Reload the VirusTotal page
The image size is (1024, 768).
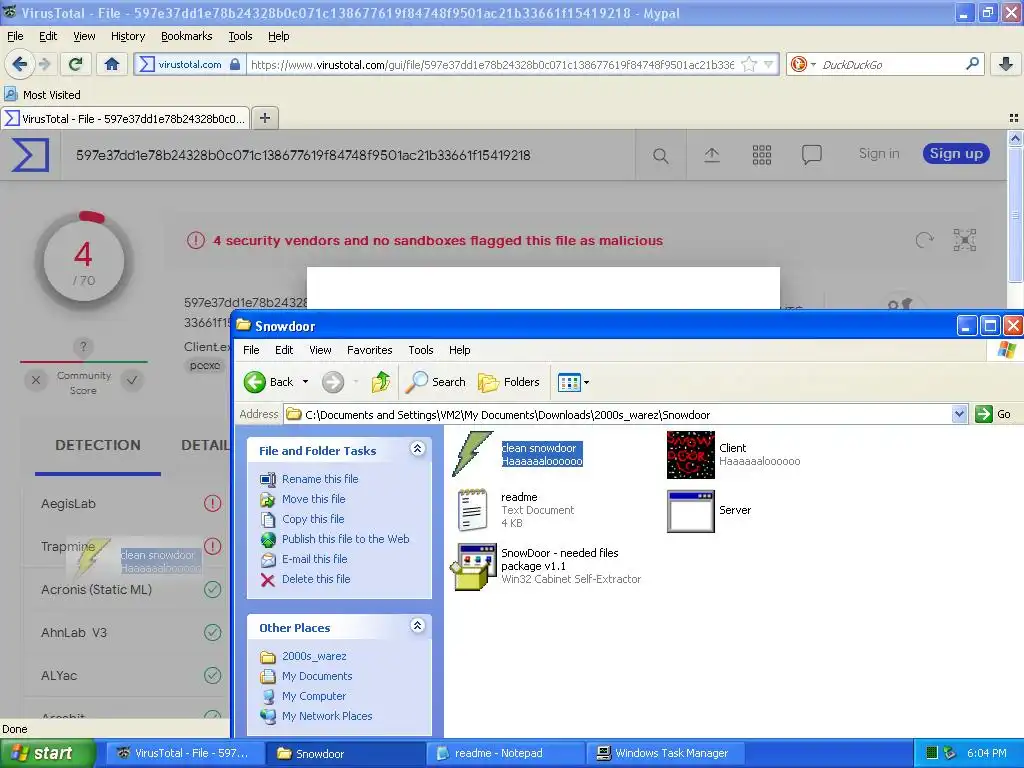(76, 64)
